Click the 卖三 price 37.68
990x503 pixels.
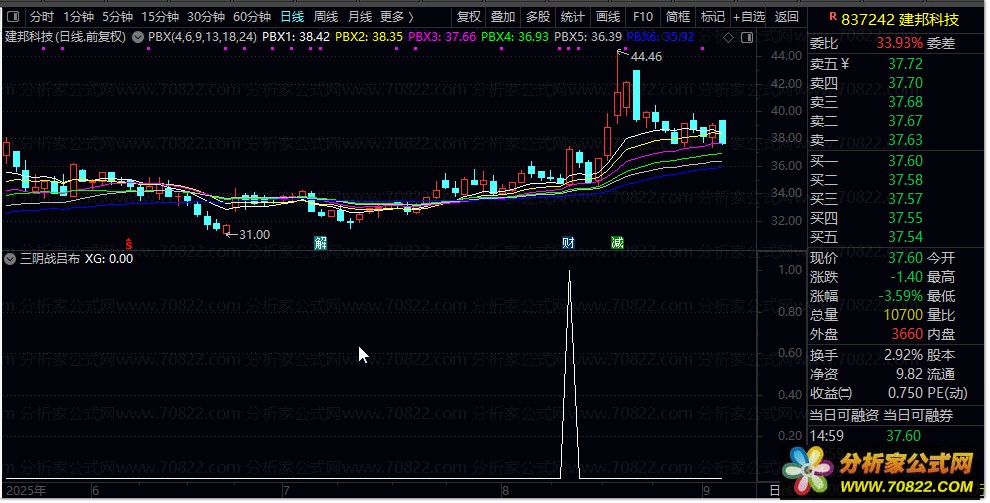[x=905, y=102]
